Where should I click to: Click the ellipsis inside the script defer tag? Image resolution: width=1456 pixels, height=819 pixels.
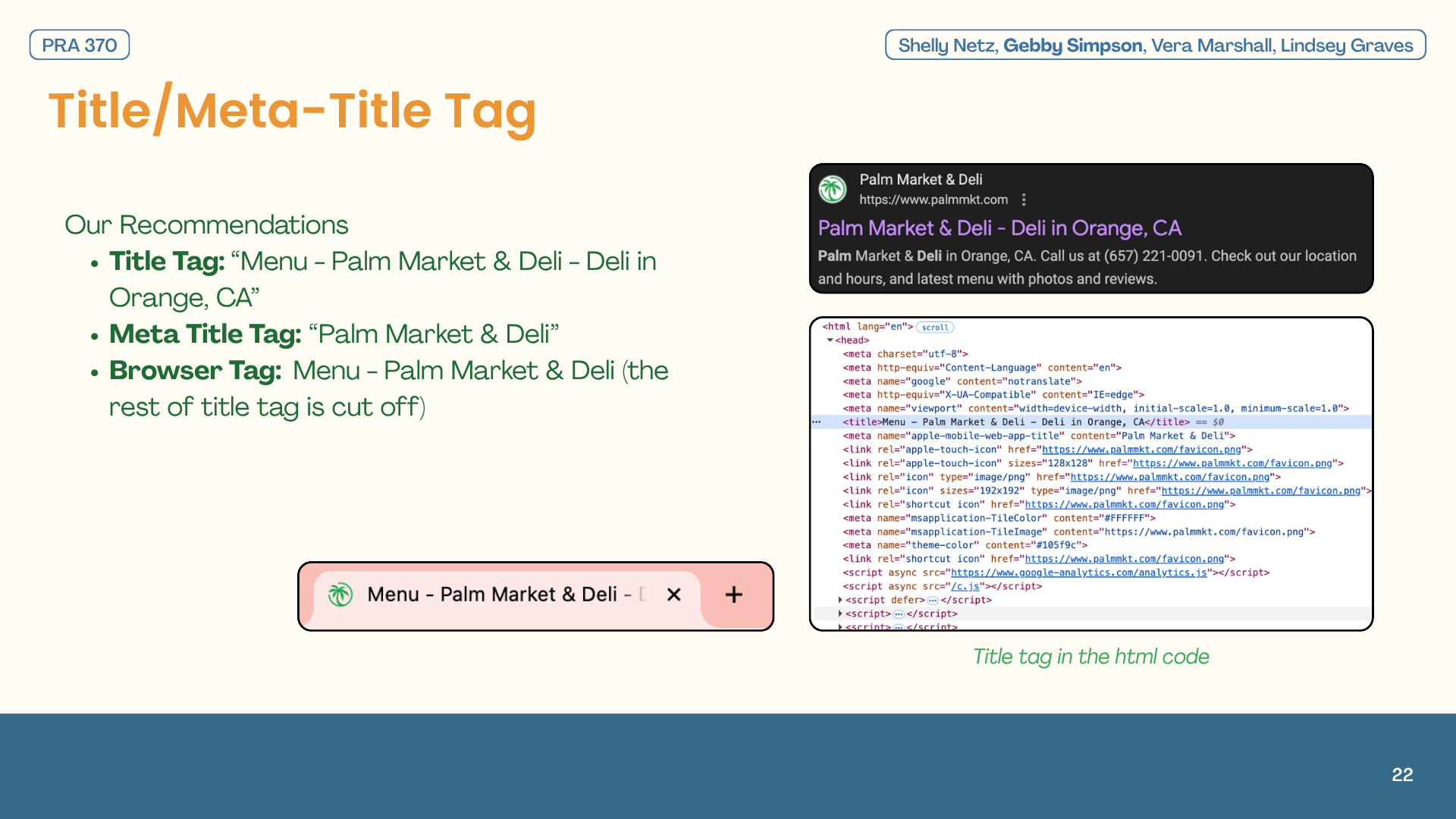coord(933,601)
